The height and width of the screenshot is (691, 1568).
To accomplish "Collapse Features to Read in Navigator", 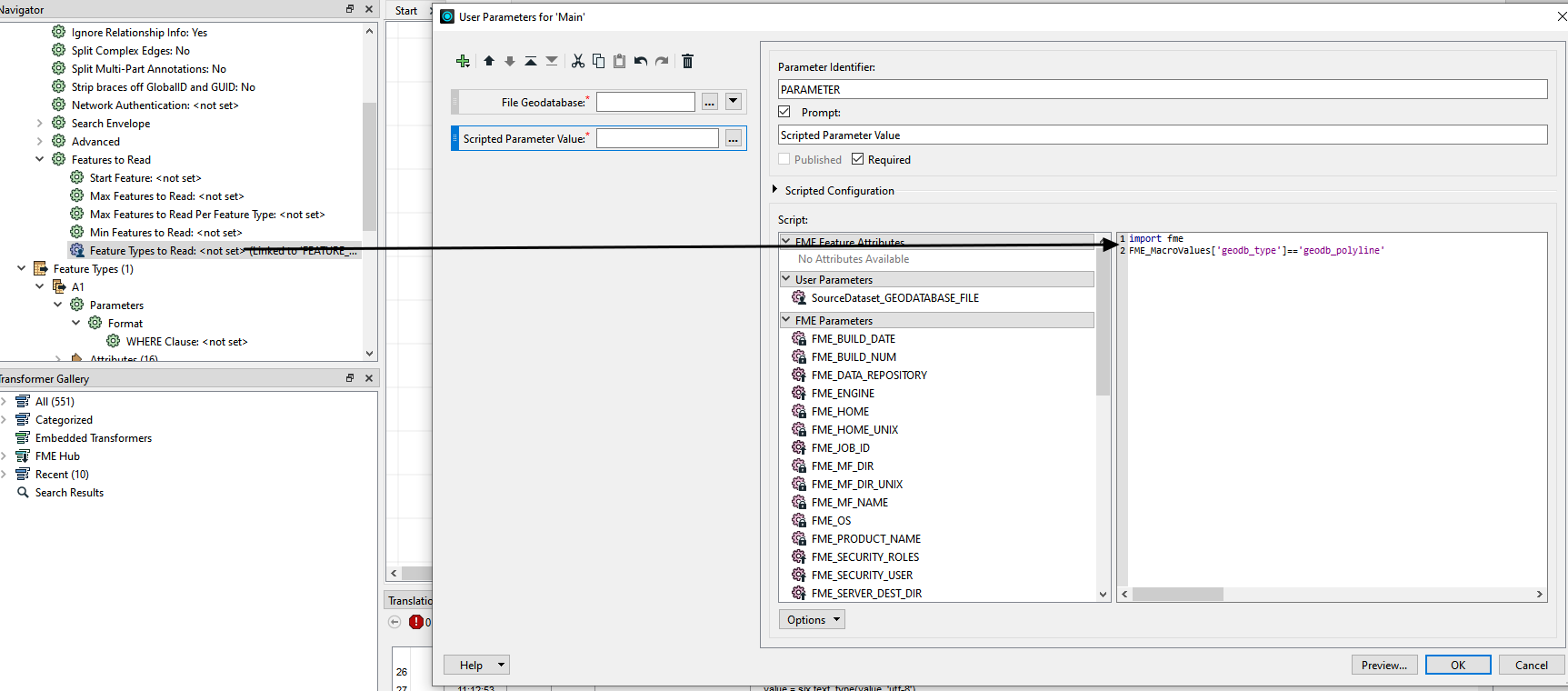I will pyautogui.click(x=39, y=159).
